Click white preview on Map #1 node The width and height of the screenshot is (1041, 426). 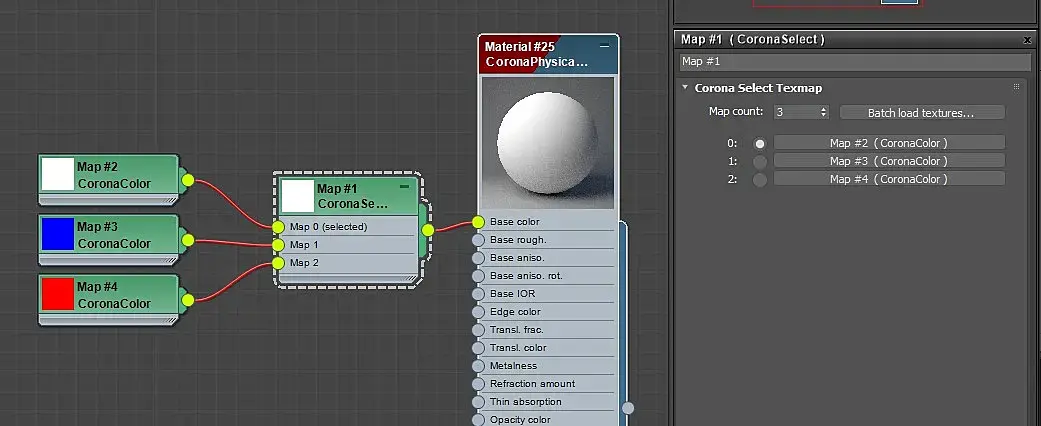(298, 196)
